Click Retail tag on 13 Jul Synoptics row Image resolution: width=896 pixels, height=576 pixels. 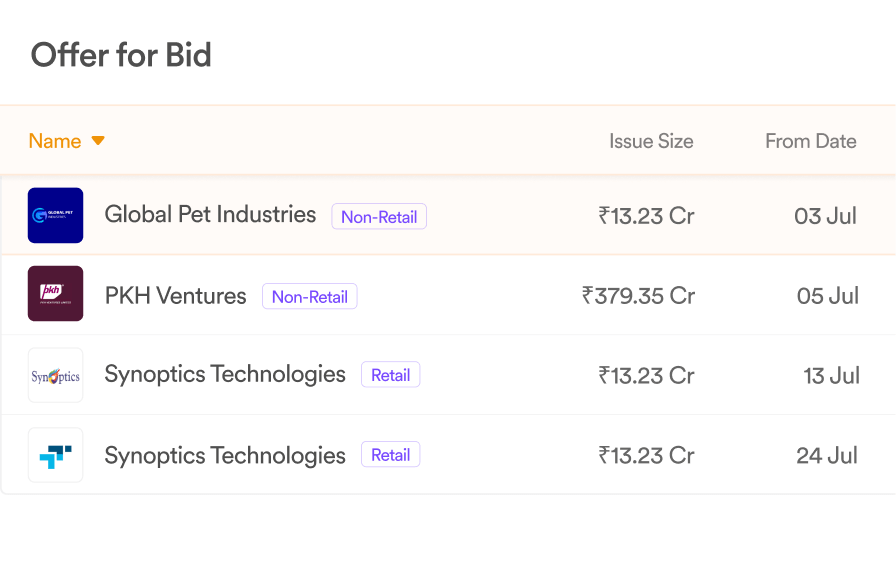pyautogui.click(x=391, y=375)
